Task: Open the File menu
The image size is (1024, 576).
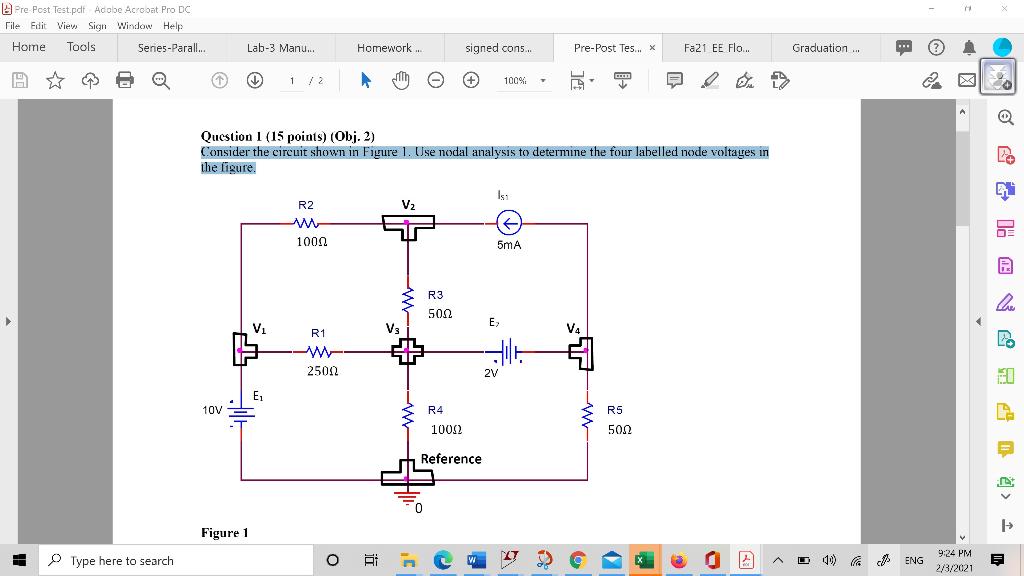Action: click(12, 25)
